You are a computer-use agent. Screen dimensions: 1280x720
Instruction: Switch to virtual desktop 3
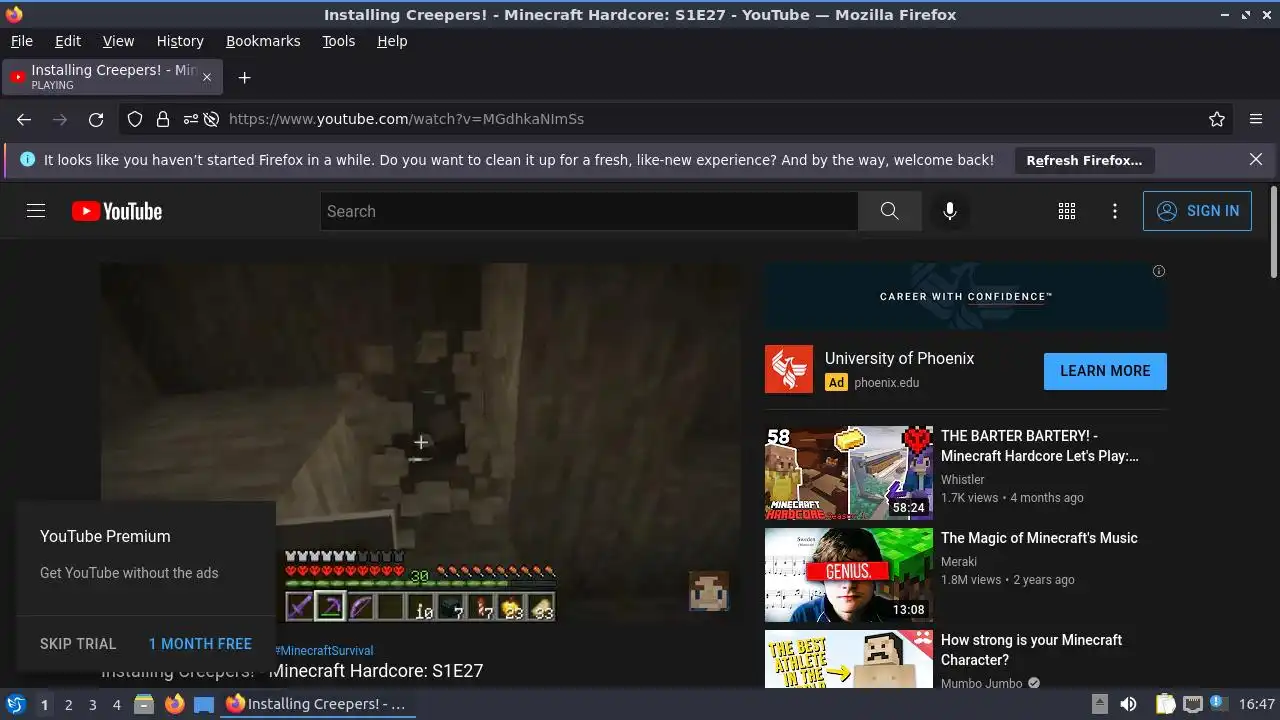92,705
